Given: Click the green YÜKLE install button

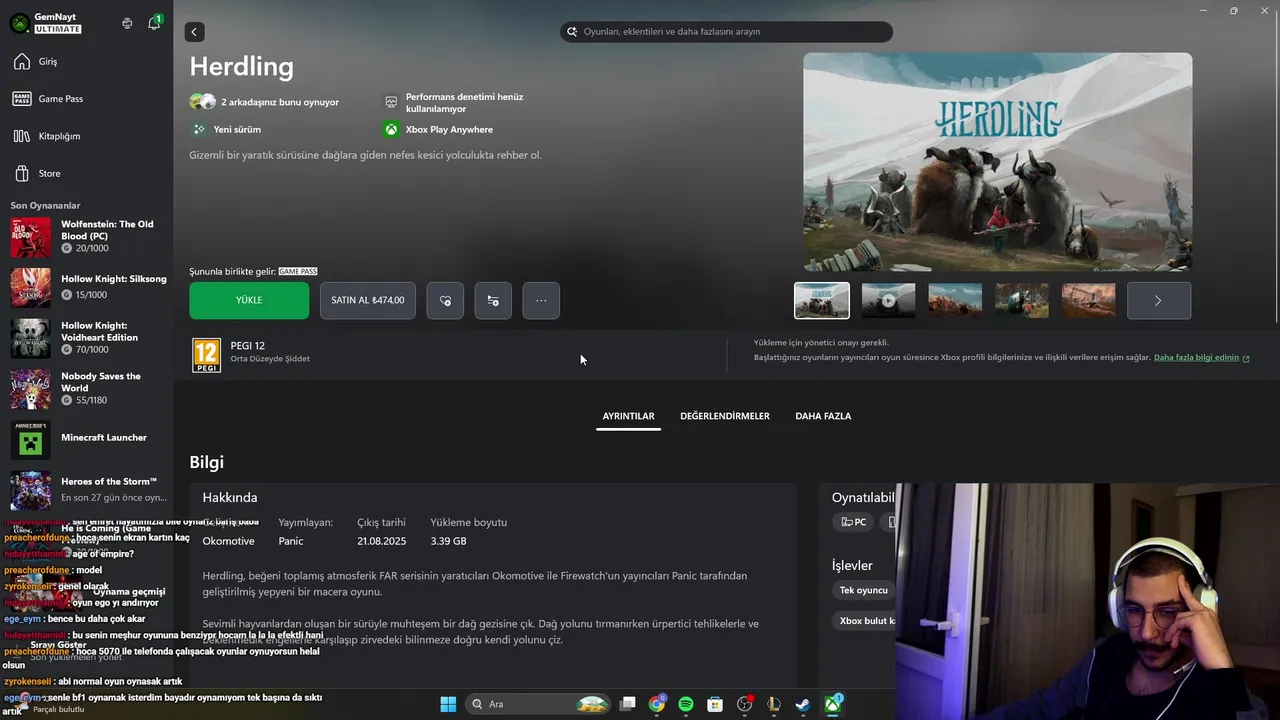Looking at the screenshot, I should tap(249, 300).
